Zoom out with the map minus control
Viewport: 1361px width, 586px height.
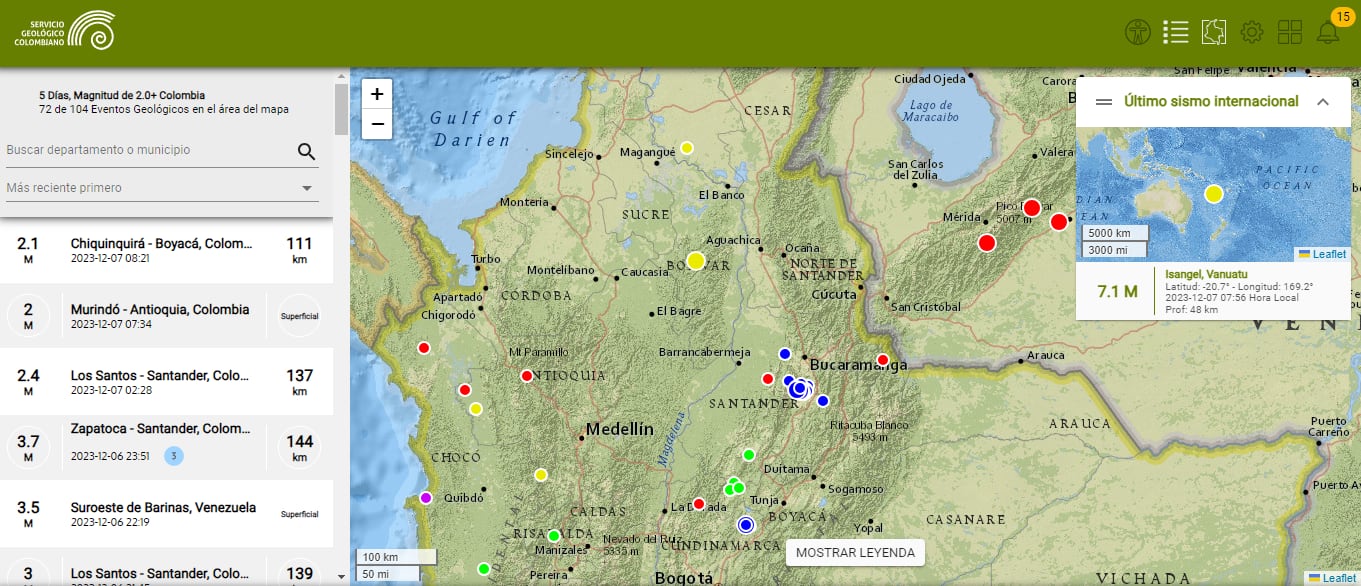coord(376,124)
